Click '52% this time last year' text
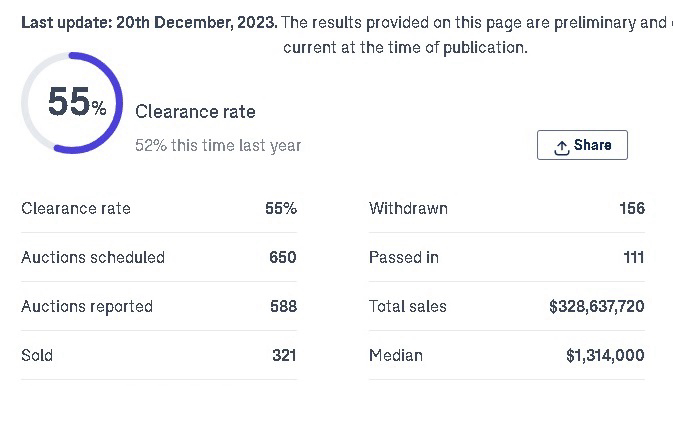Viewport: 673px width, 428px height. coord(218,146)
